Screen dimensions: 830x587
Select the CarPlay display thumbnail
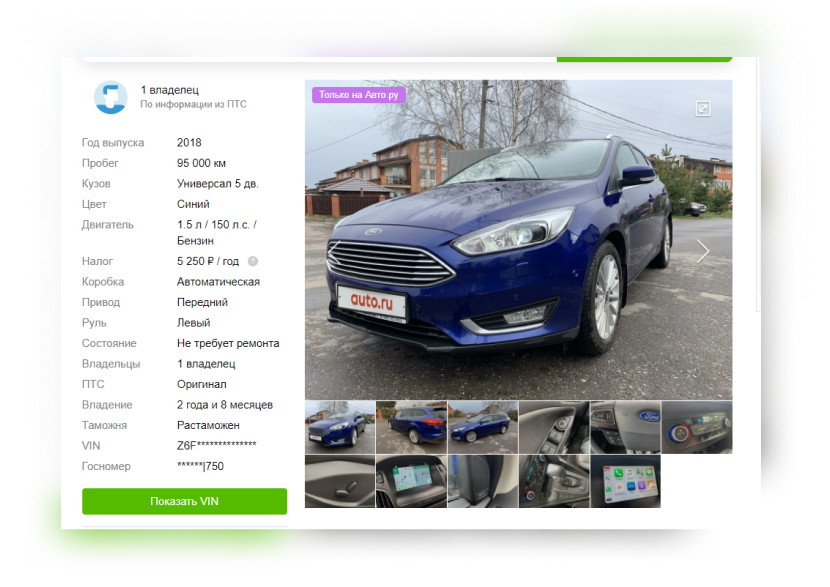click(628, 481)
